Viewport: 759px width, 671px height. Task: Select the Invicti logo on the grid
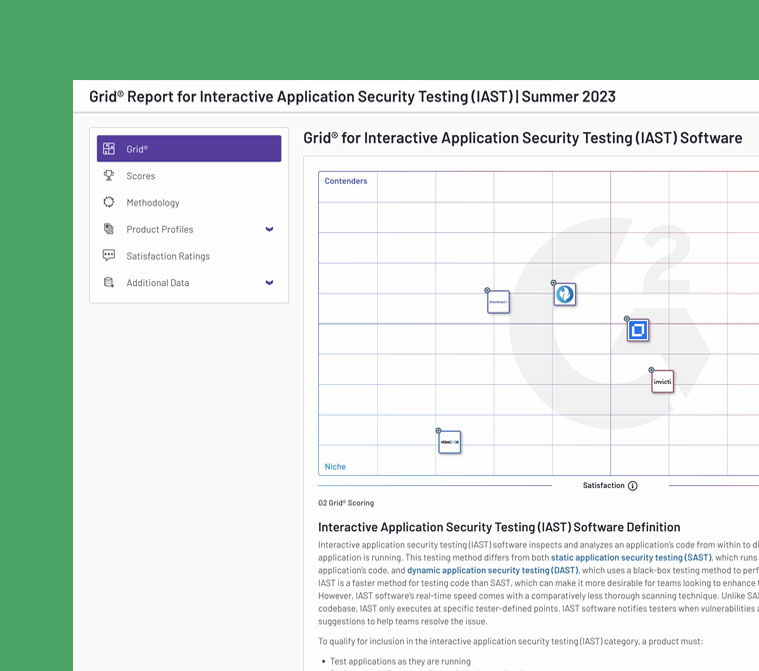pyautogui.click(x=662, y=381)
